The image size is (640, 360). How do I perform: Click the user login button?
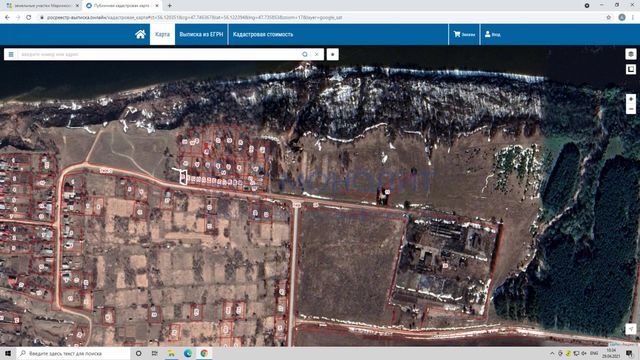493,34
